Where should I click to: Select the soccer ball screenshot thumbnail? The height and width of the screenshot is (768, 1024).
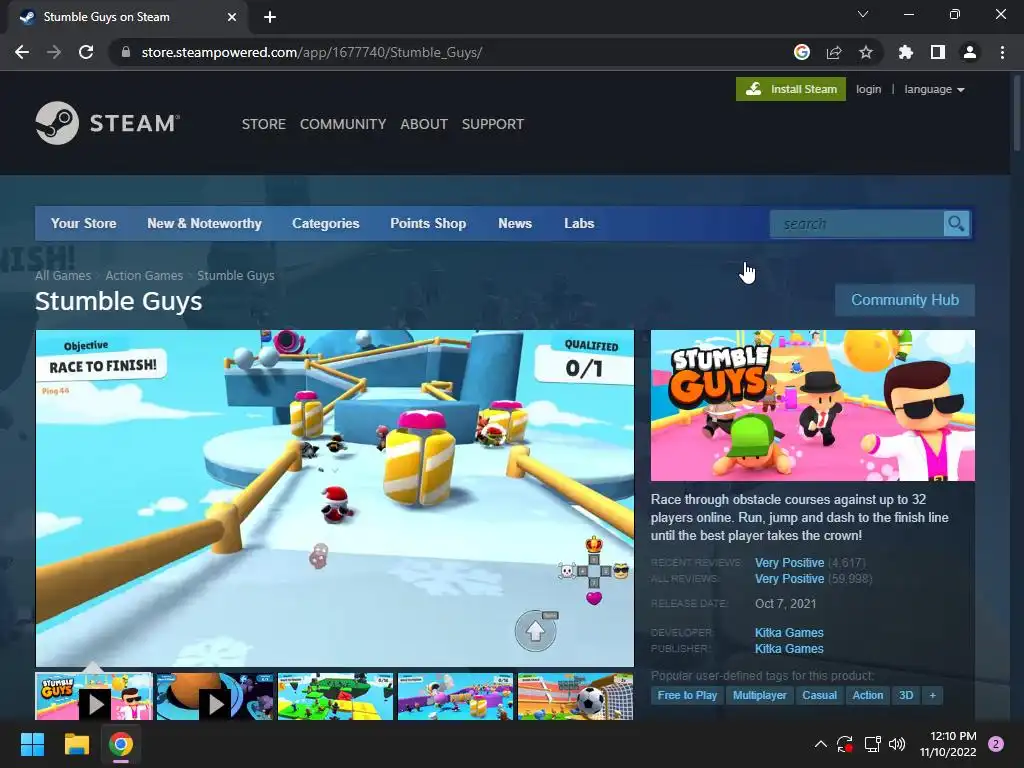(575, 697)
